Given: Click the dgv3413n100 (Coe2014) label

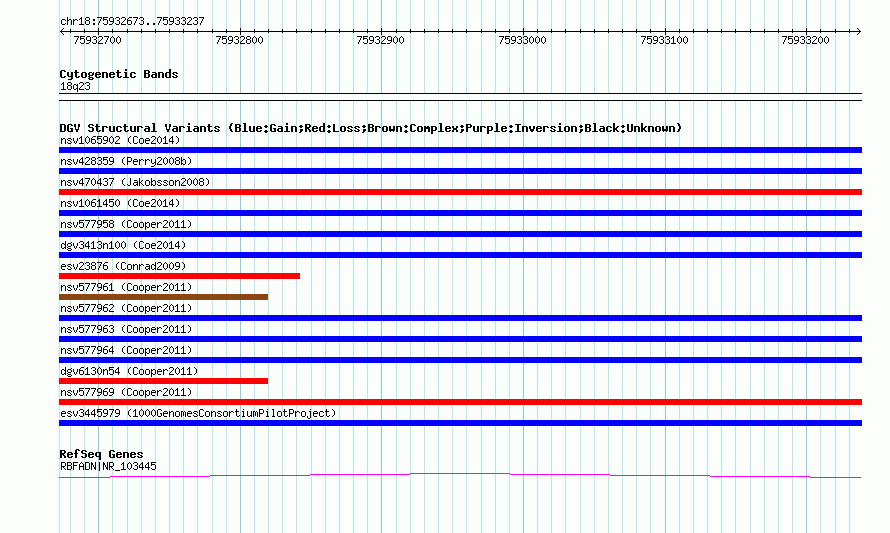Looking at the screenshot, I should (x=123, y=245).
